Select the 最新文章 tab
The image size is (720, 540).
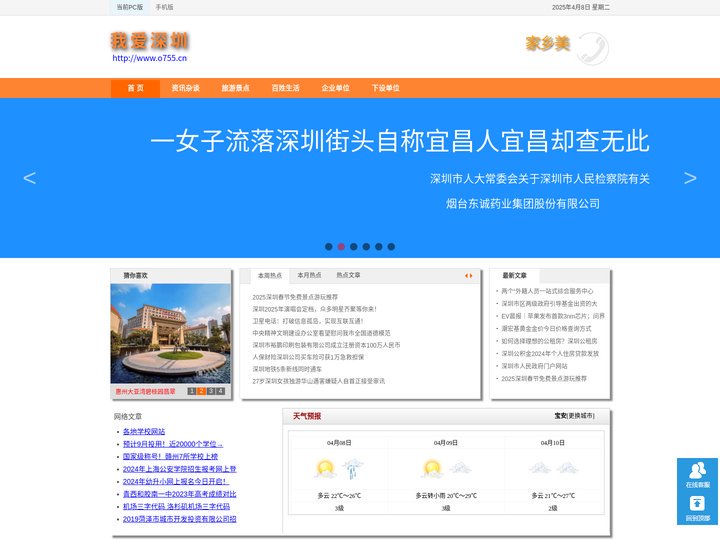pyautogui.click(x=514, y=276)
